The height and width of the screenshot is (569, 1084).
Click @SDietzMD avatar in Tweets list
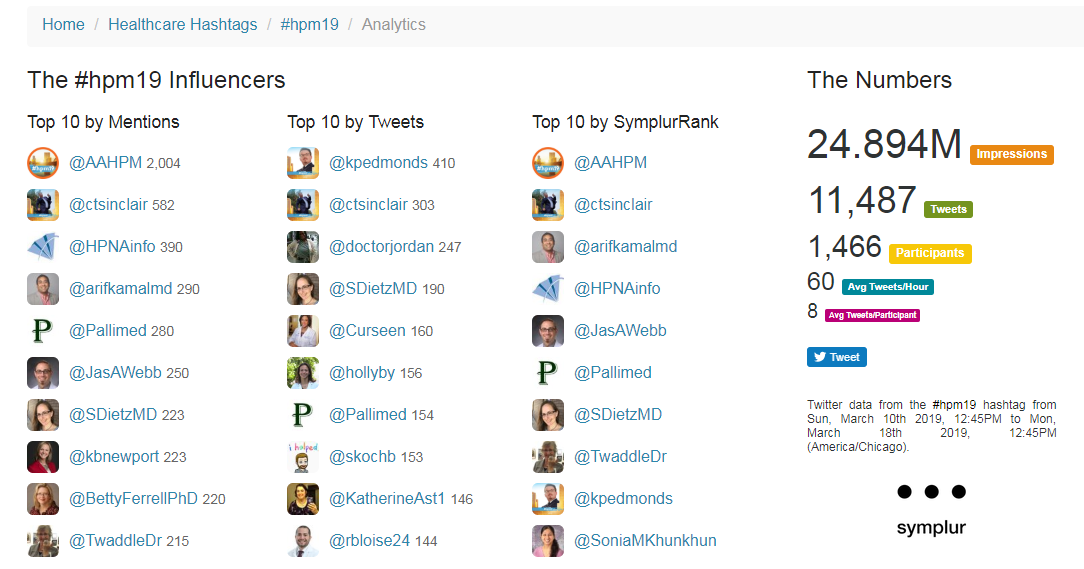(303, 289)
